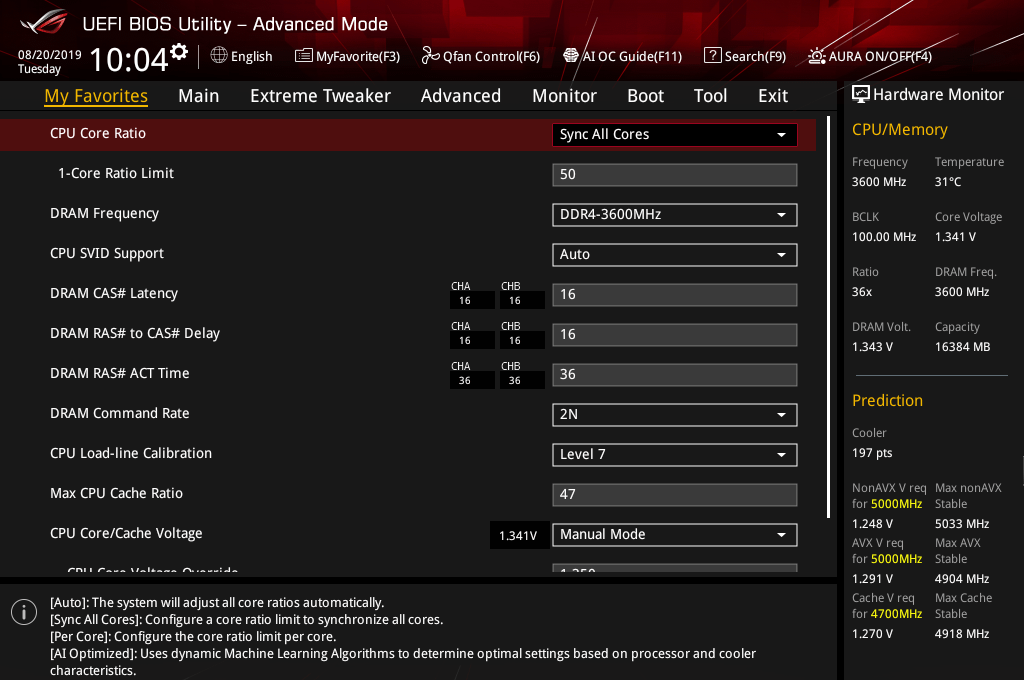1024x680 pixels.
Task: Open the Main tab
Action: [x=199, y=96]
